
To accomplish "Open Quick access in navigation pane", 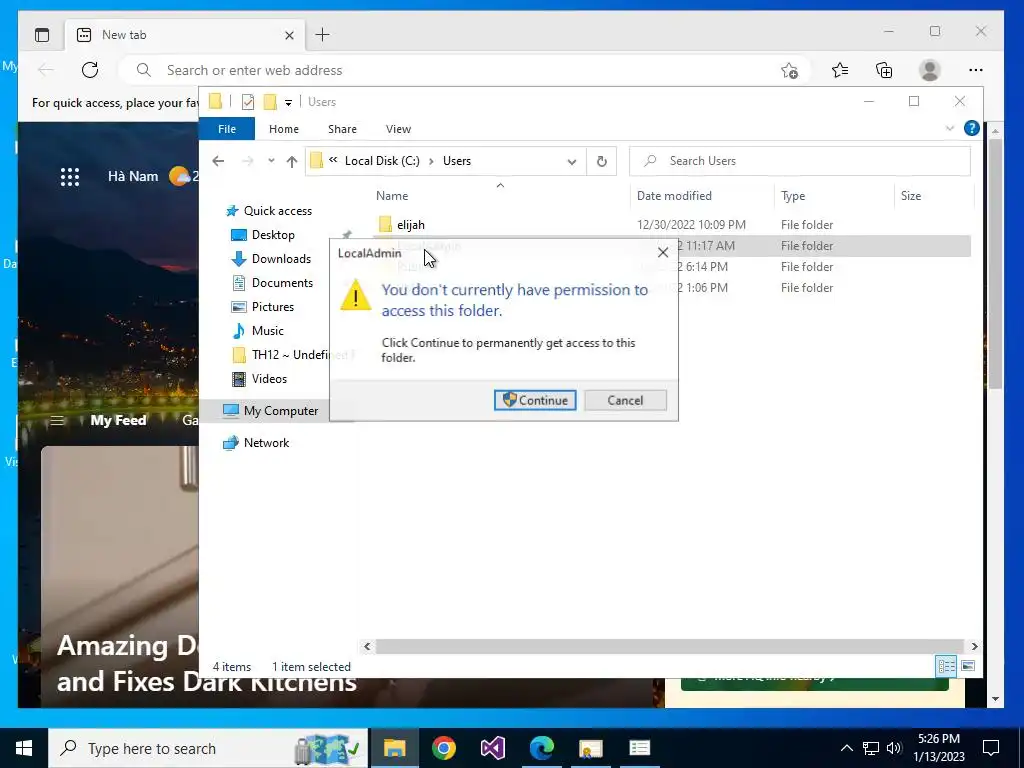I will 278,210.
